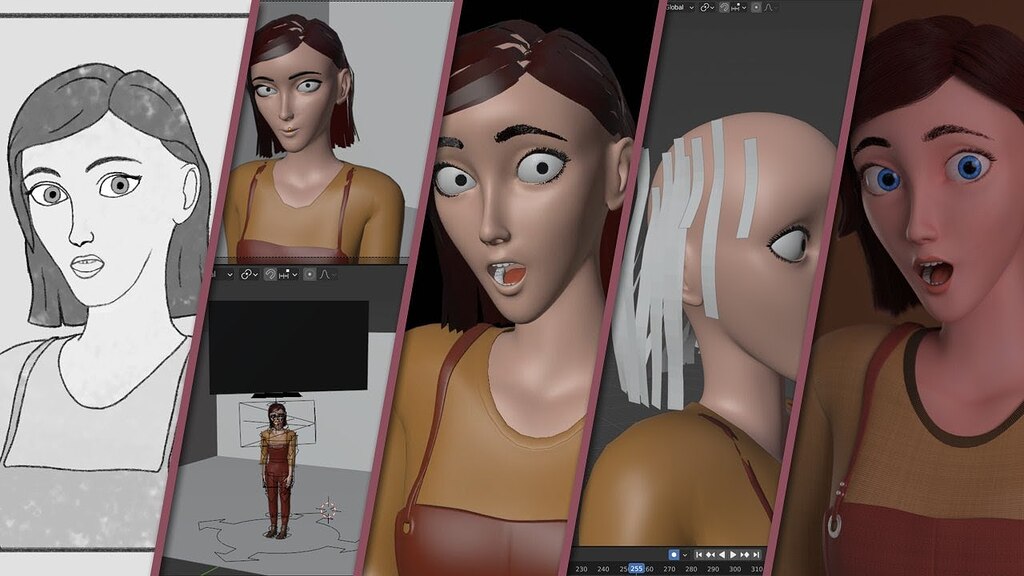Expand orientation dropdown chevron in full-body rig viewport
The image size is (1024, 576).
click(x=230, y=274)
